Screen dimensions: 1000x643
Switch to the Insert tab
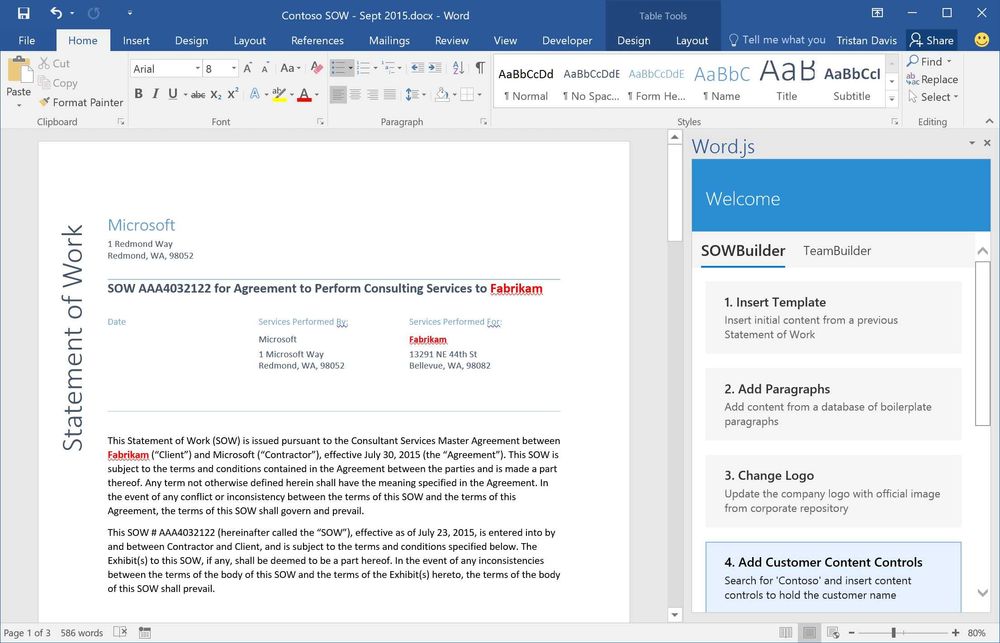(x=136, y=40)
